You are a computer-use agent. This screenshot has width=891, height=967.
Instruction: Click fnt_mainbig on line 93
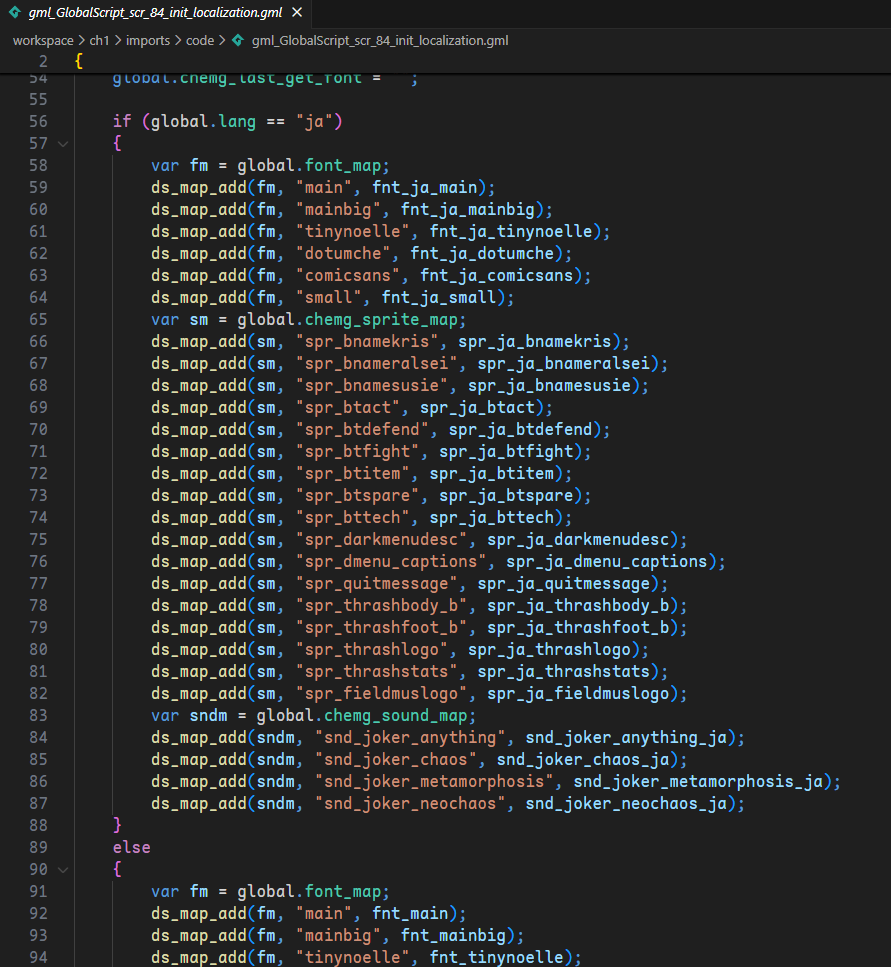coord(453,936)
